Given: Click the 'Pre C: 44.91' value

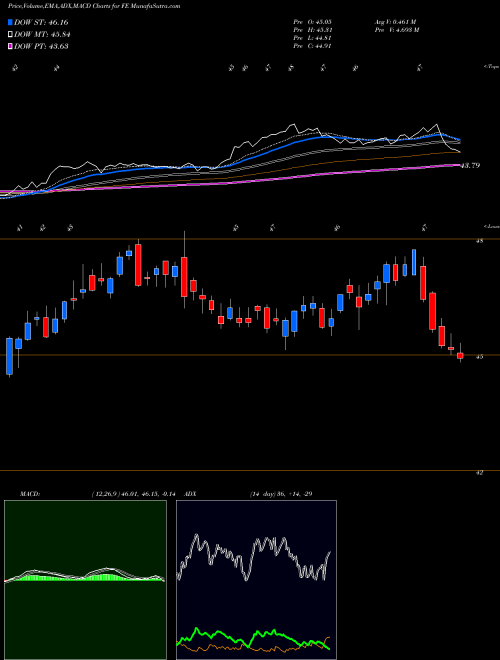Looking at the screenshot, I should click(x=313, y=46).
